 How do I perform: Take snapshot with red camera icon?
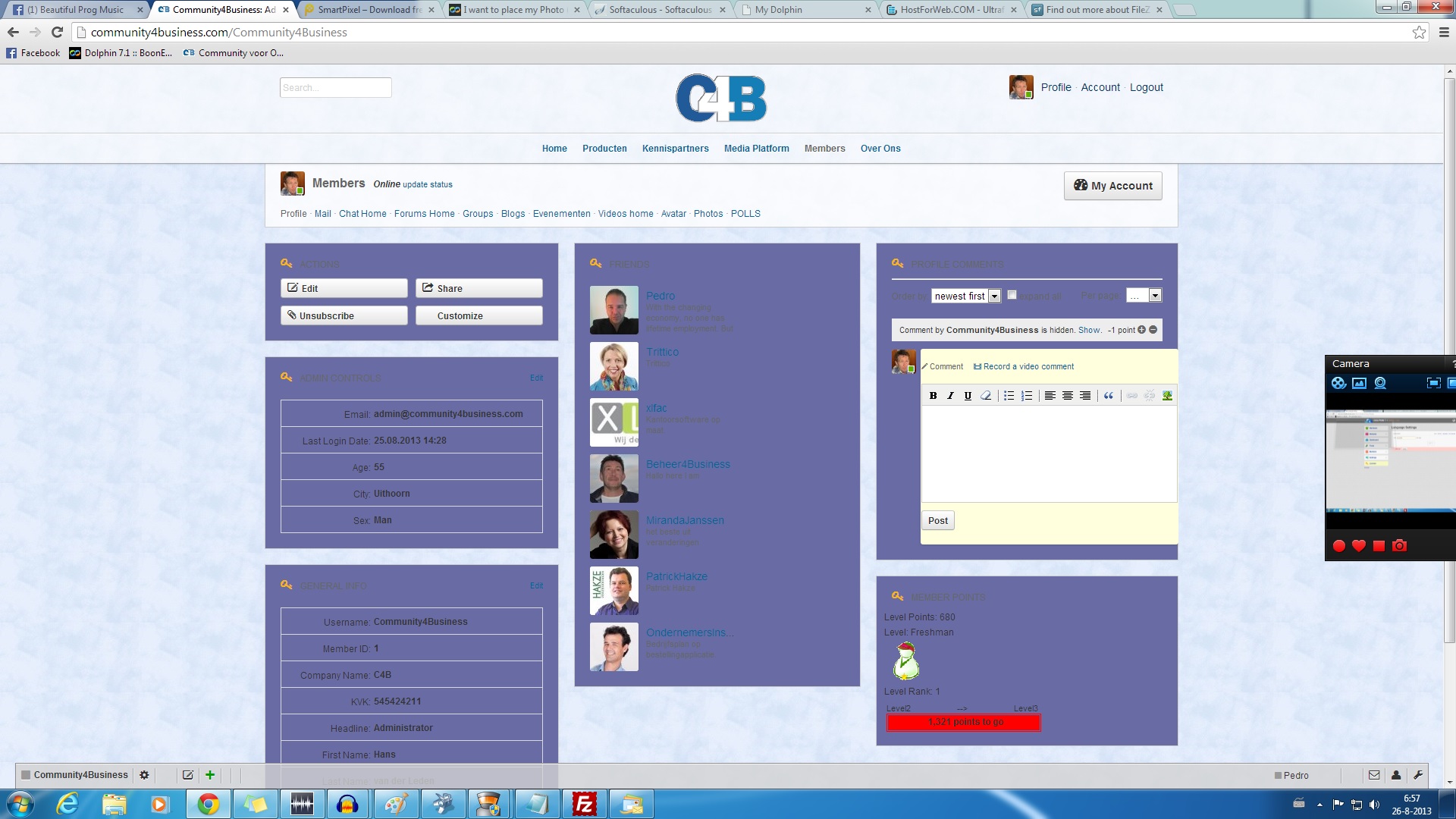click(1400, 546)
